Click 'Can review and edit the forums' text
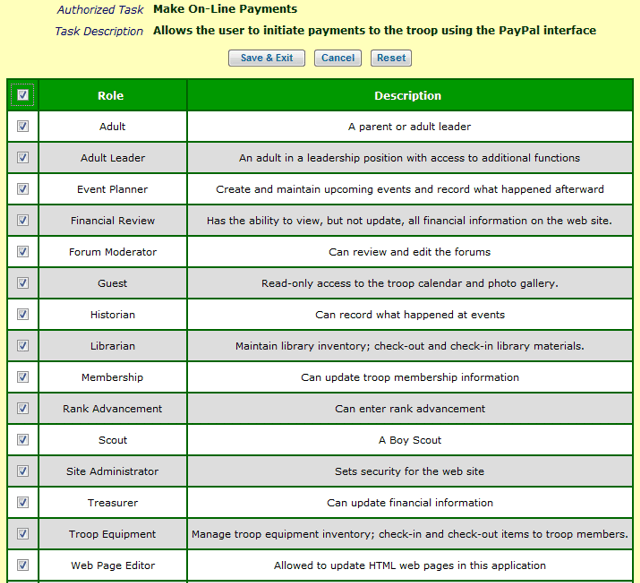 pyautogui.click(x=410, y=252)
